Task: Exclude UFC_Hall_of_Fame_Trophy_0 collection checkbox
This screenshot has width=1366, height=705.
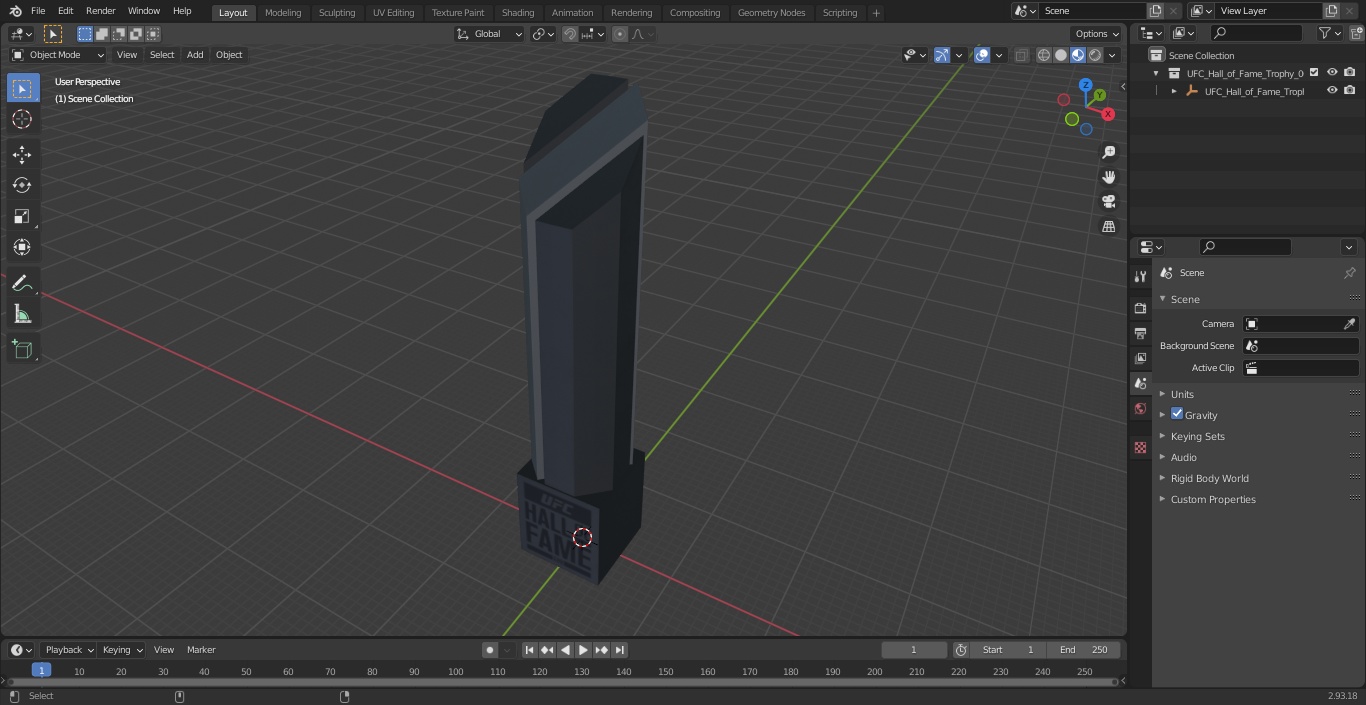Action: [x=1314, y=73]
